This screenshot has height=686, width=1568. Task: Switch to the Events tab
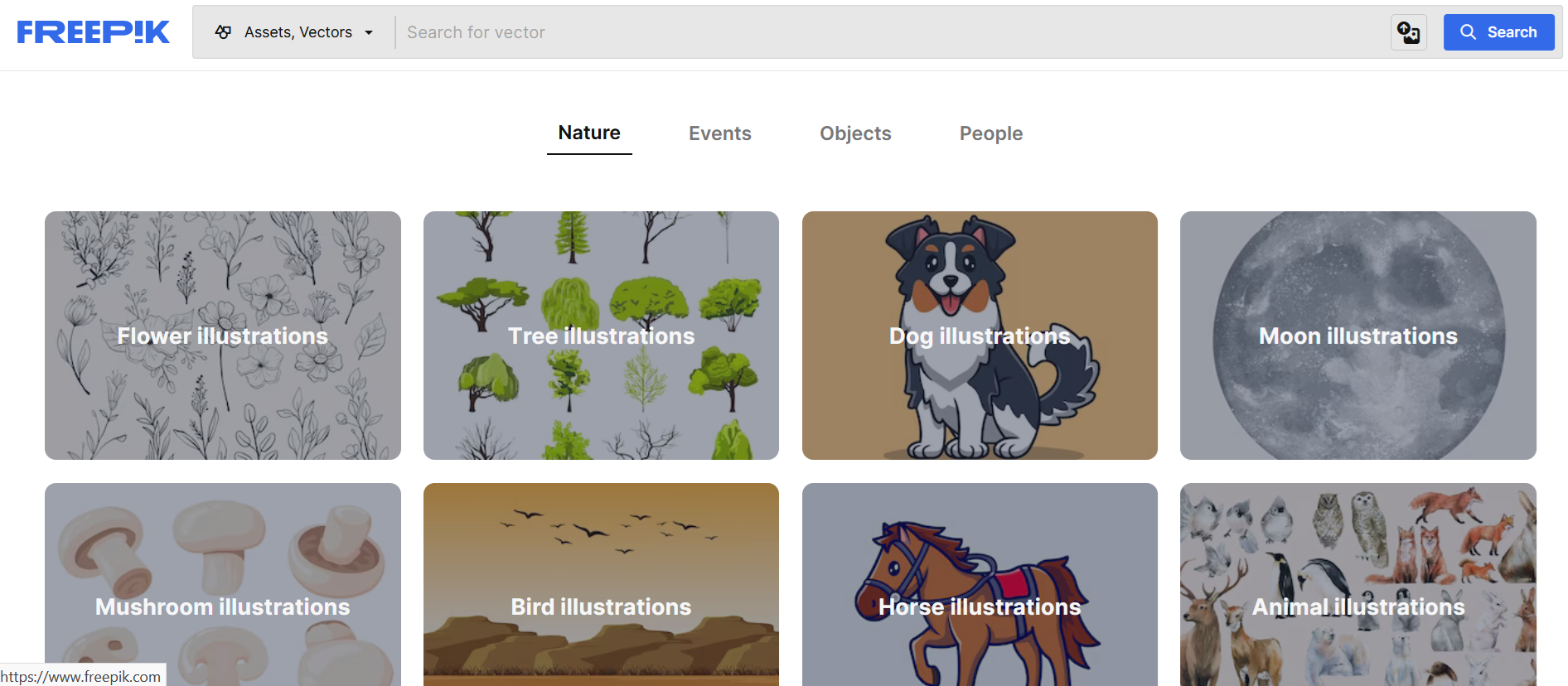click(x=720, y=133)
